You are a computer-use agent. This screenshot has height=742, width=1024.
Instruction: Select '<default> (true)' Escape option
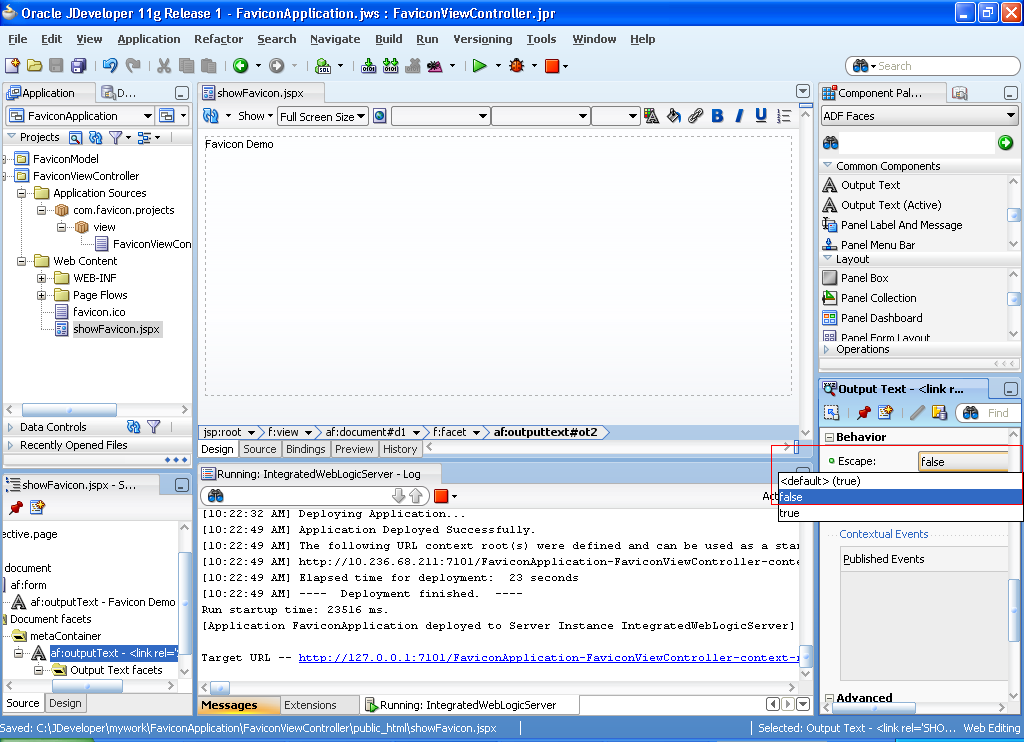[x=900, y=481]
